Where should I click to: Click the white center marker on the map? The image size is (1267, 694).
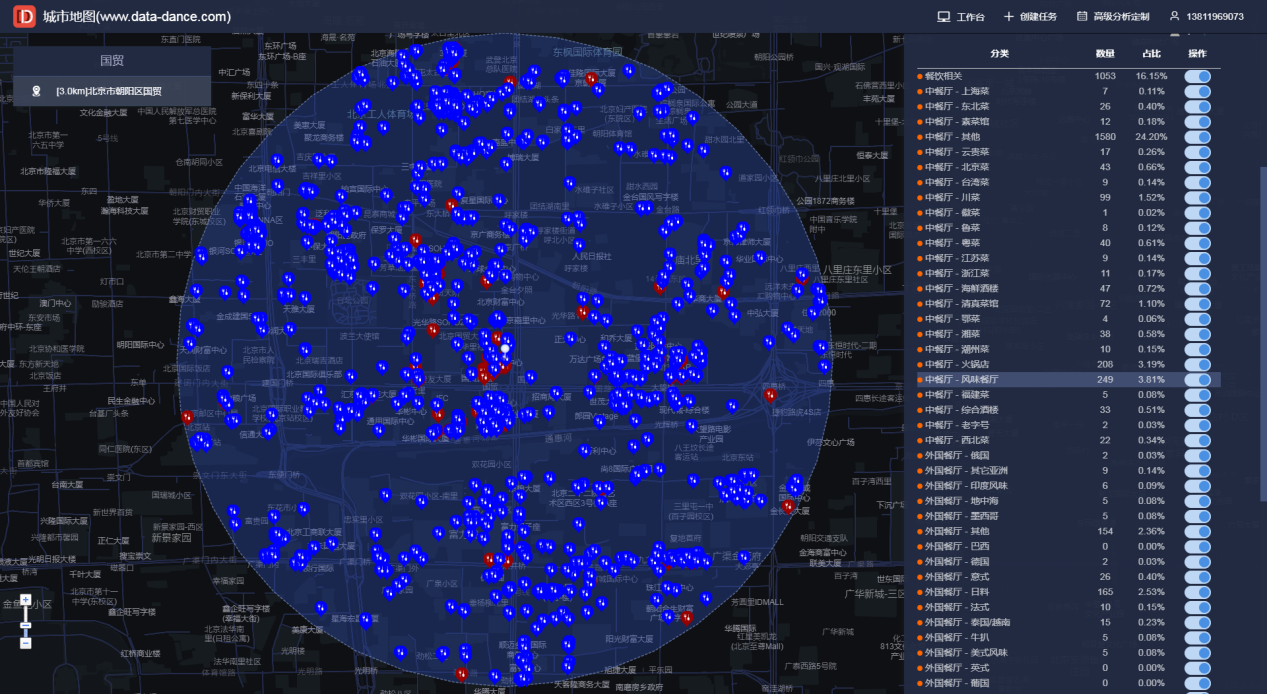[x=505, y=349]
